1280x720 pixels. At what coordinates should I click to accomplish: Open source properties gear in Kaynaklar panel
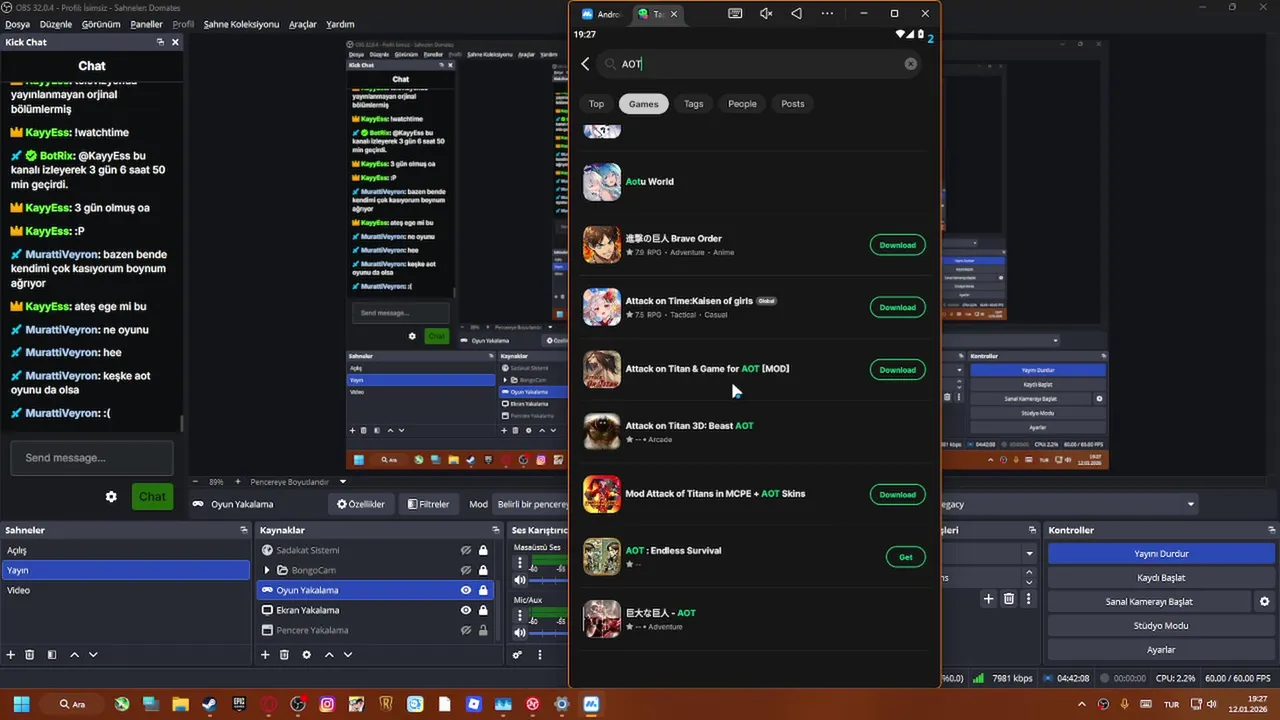(x=306, y=655)
